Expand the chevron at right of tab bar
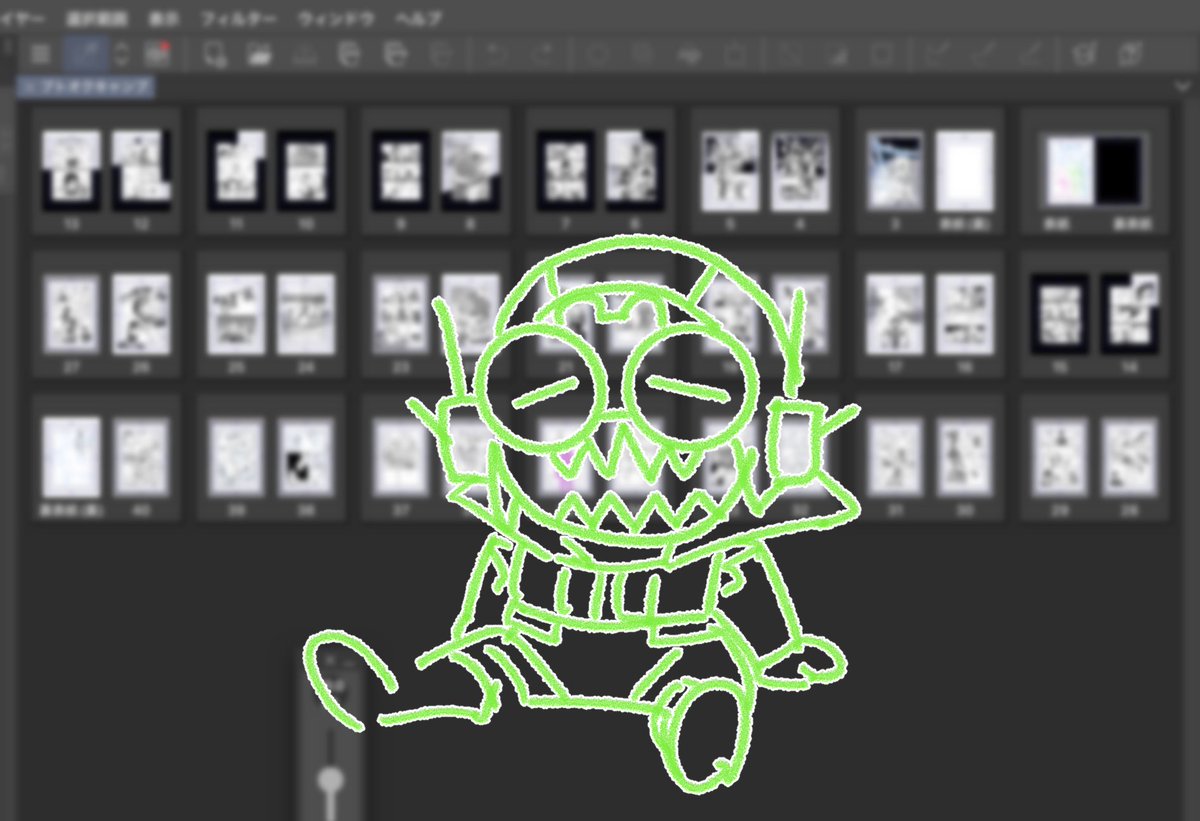Viewport: 1200px width, 821px height. pyautogui.click(x=1185, y=86)
